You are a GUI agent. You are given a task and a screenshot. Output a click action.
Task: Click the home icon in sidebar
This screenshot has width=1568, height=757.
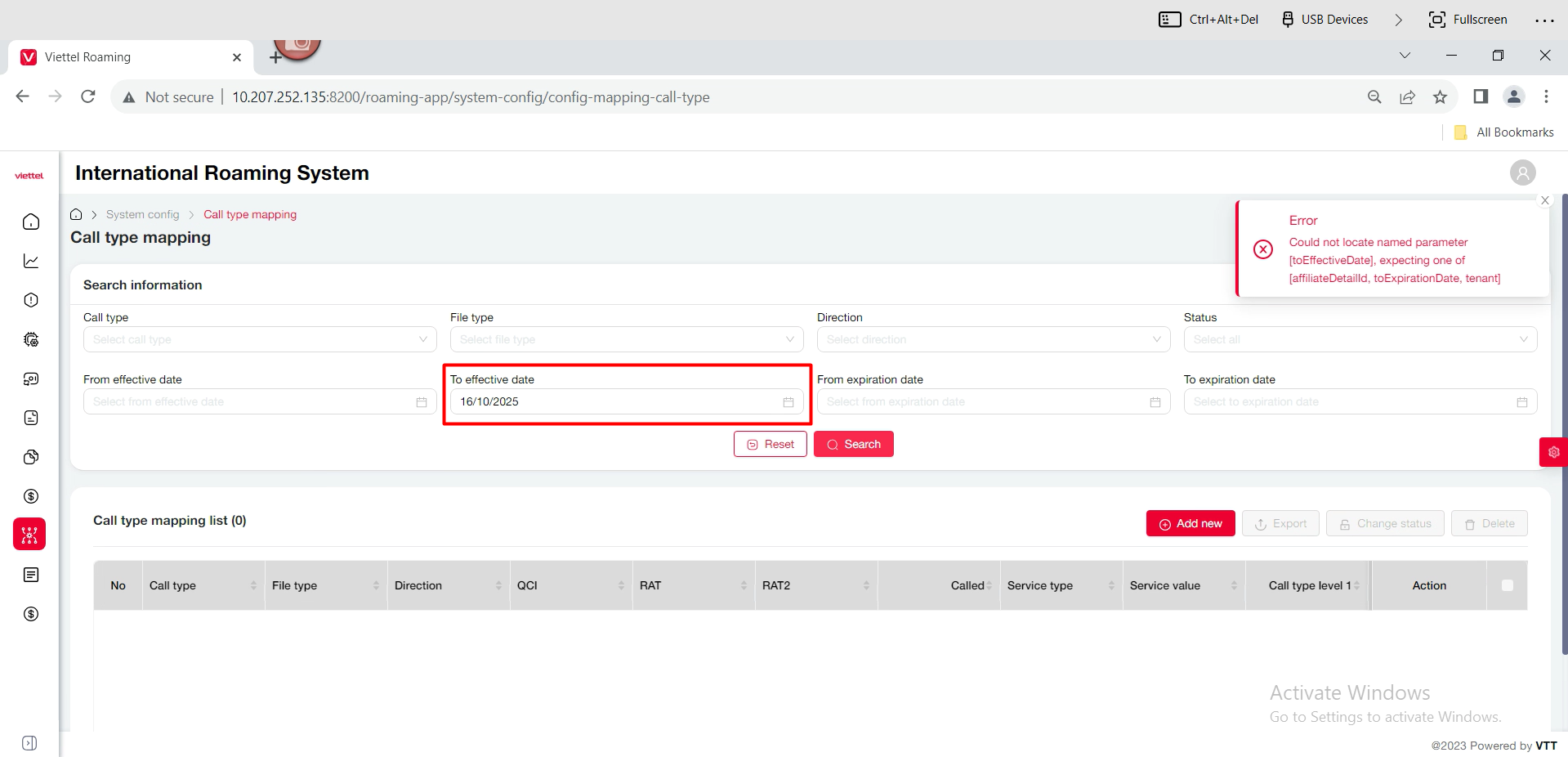click(31, 222)
